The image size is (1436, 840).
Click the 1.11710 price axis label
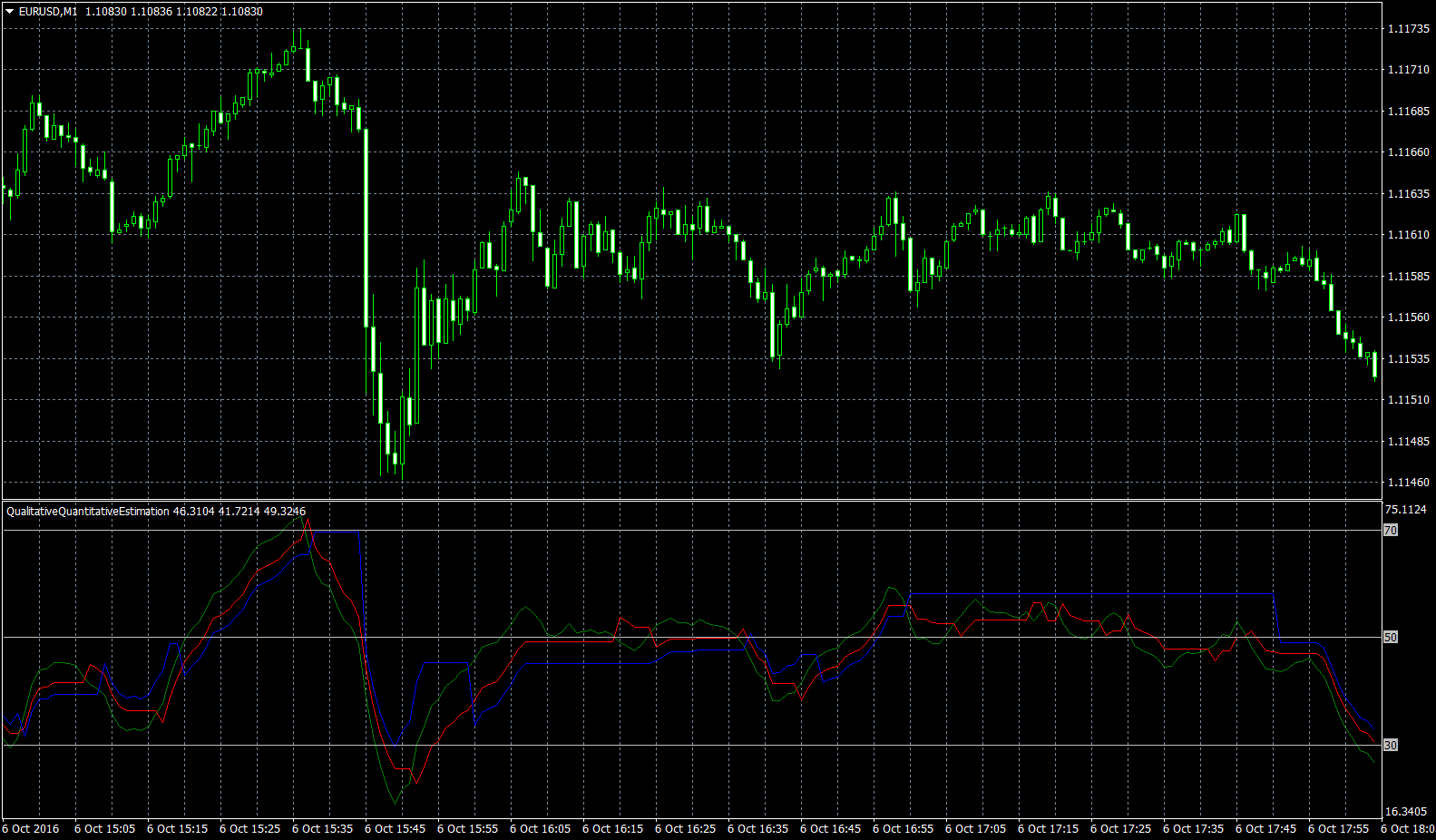point(1408,70)
